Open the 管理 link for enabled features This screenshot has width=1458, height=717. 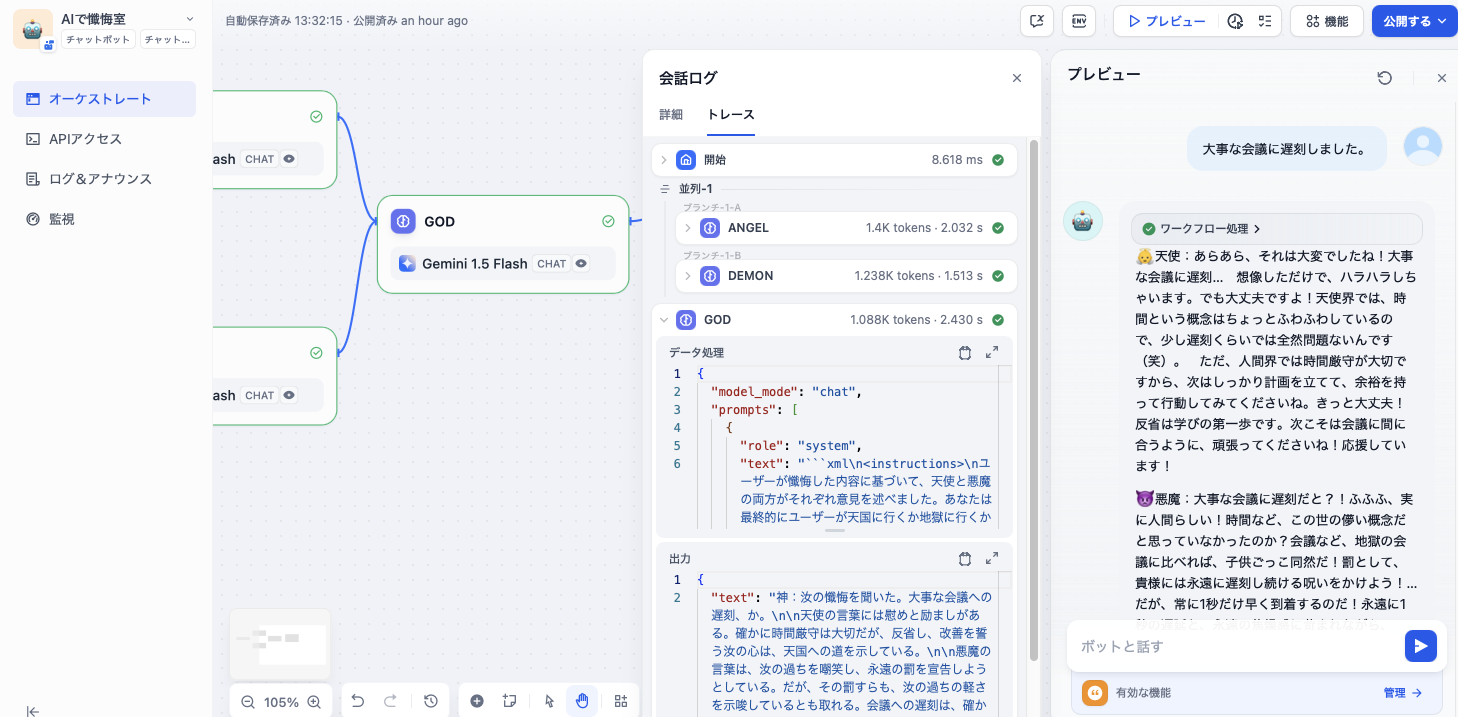click(1403, 692)
